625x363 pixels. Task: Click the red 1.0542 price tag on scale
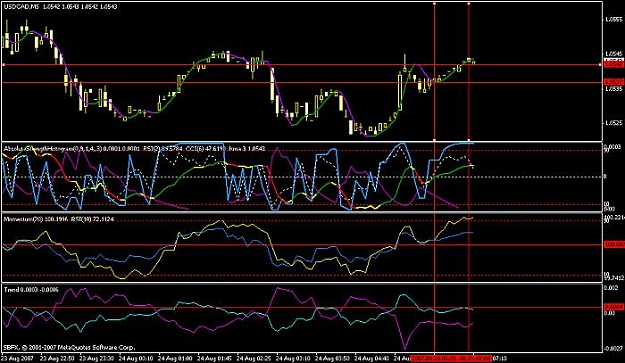[x=614, y=64]
